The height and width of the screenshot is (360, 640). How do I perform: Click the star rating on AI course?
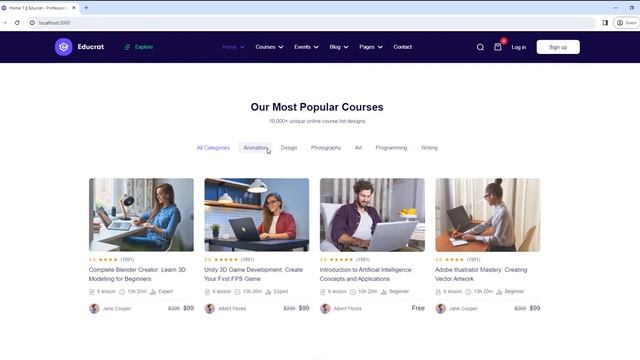coord(341,260)
